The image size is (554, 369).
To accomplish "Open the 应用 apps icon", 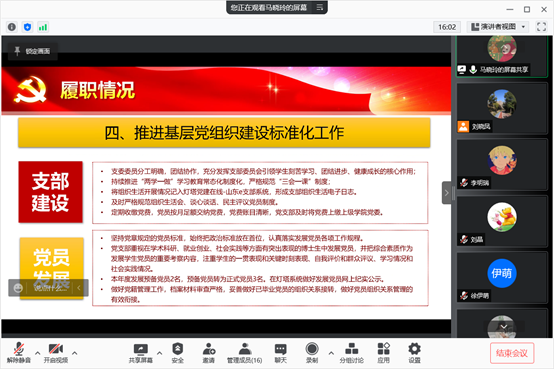I will tap(383, 353).
